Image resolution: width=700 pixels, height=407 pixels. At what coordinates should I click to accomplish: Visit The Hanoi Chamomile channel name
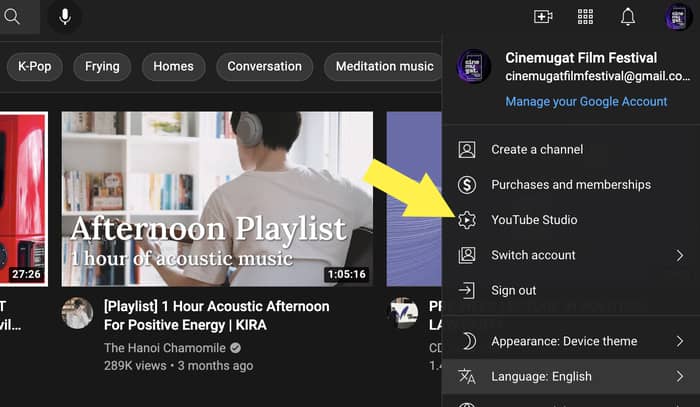[x=165, y=348]
